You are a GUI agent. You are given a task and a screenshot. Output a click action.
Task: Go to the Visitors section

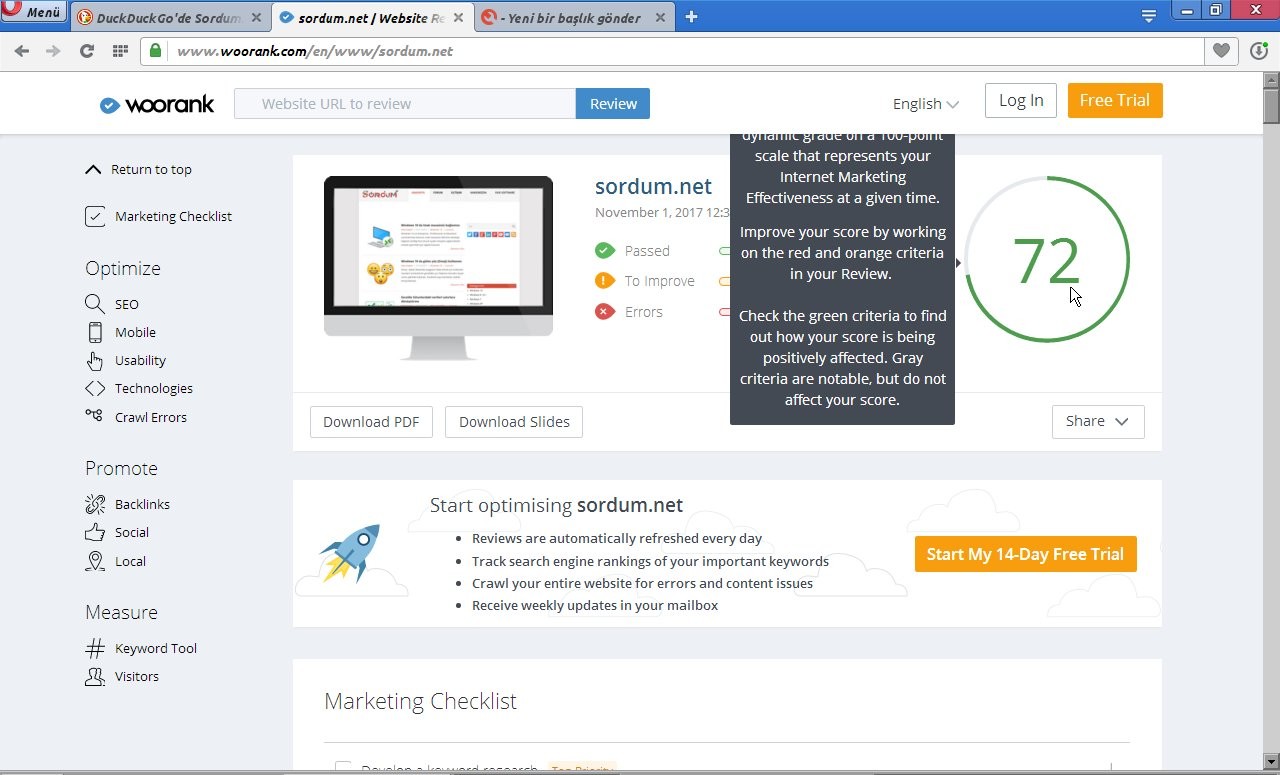[x=137, y=676]
